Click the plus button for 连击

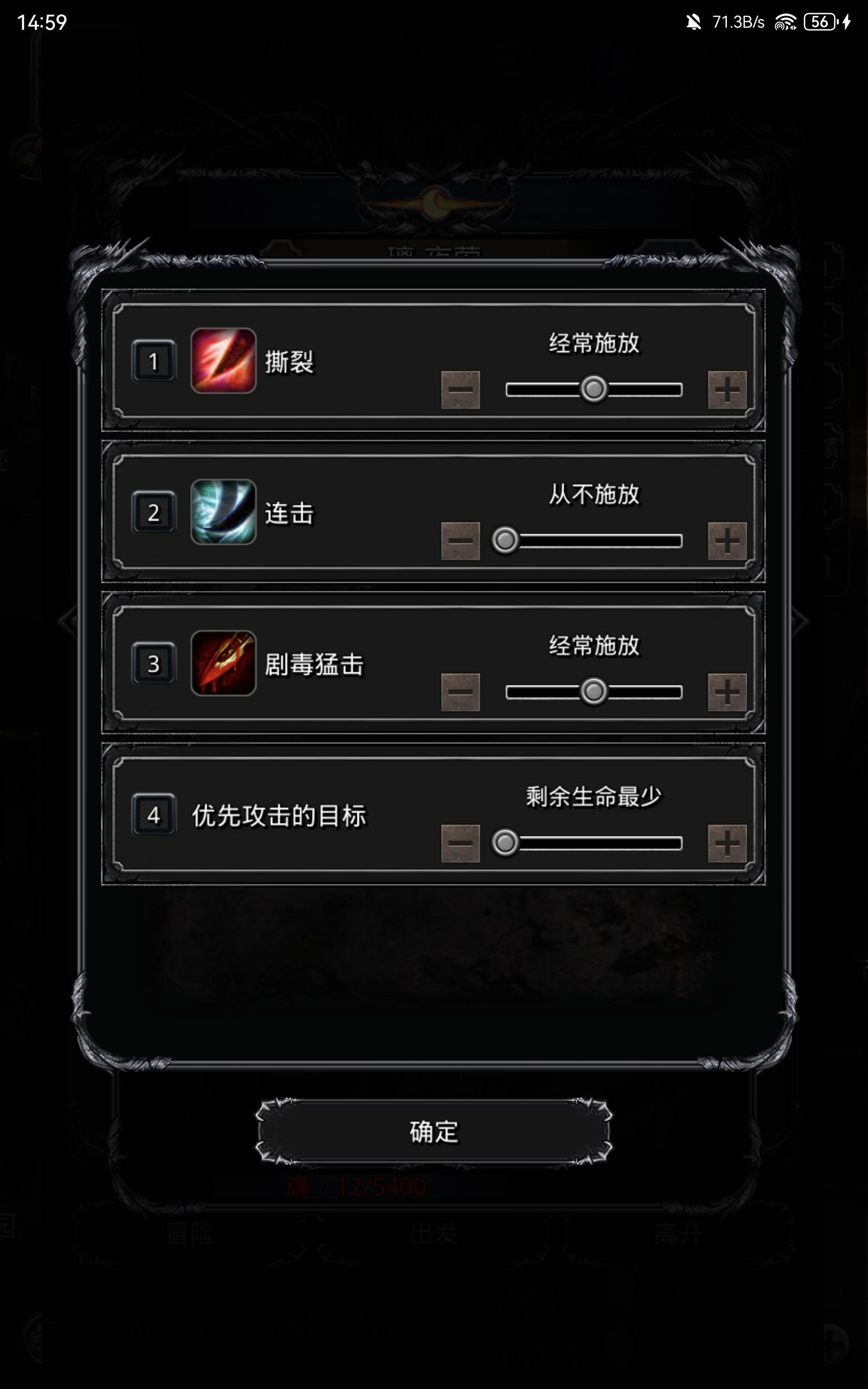coord(727,540)
